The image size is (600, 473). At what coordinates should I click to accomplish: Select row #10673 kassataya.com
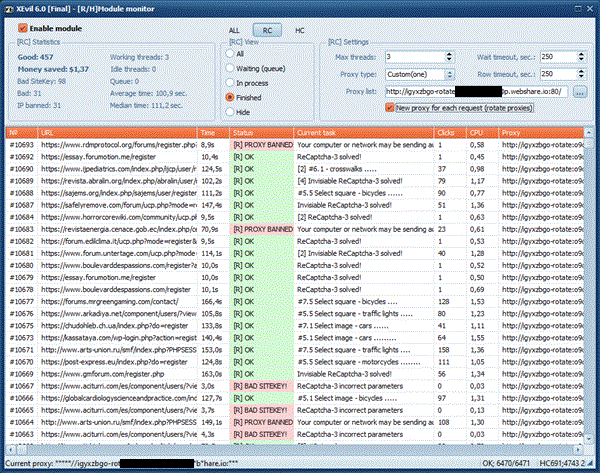click(295, 338)
